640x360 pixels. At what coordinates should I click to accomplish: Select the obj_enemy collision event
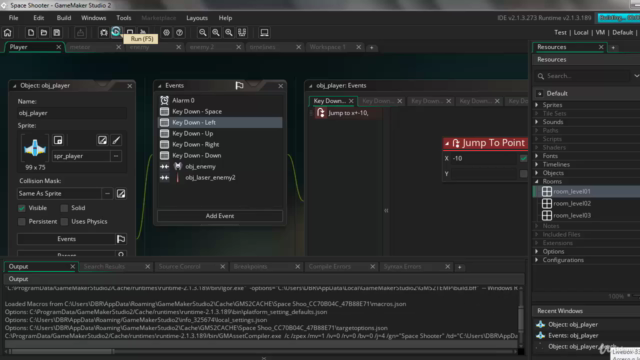(x=220, y=167)
